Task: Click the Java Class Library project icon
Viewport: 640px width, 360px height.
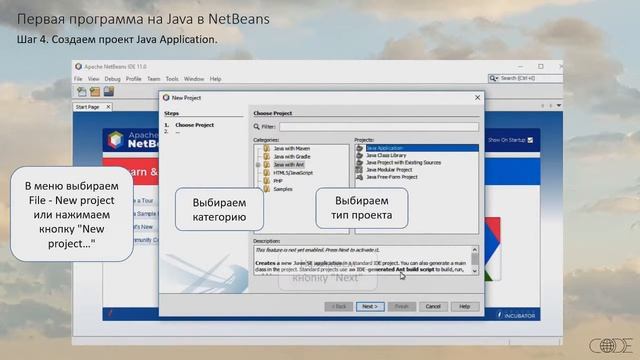Action: tap(360, 156)
